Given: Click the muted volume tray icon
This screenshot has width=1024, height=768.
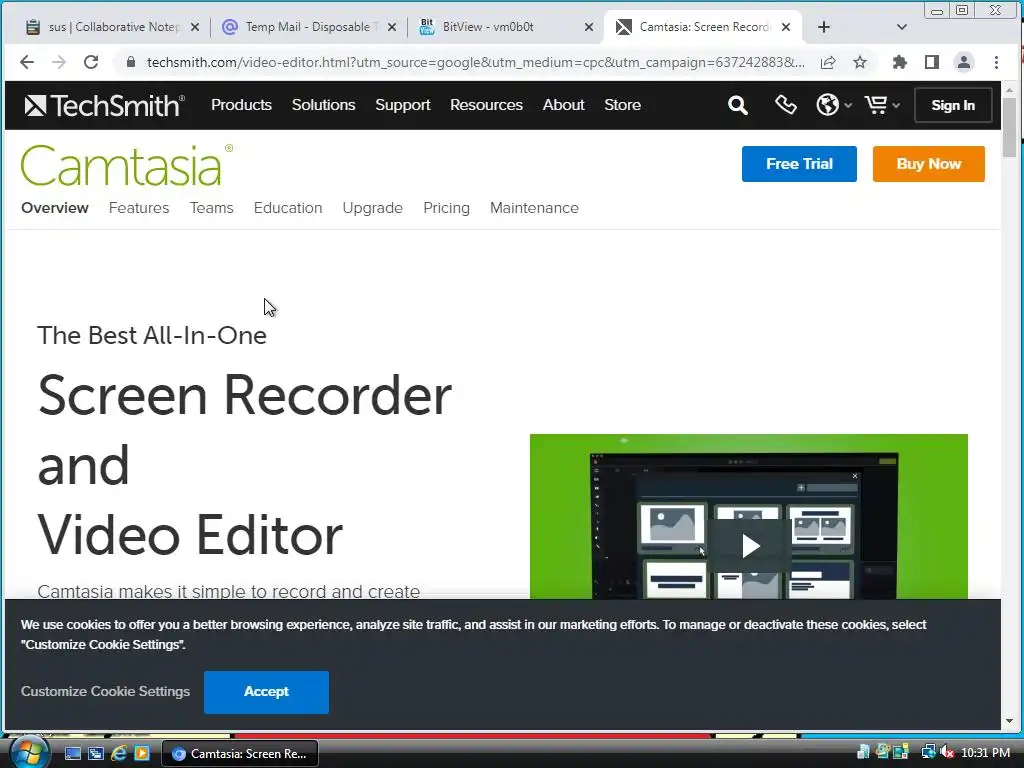Looking at the screenshot, I should (x=947, y=752).
